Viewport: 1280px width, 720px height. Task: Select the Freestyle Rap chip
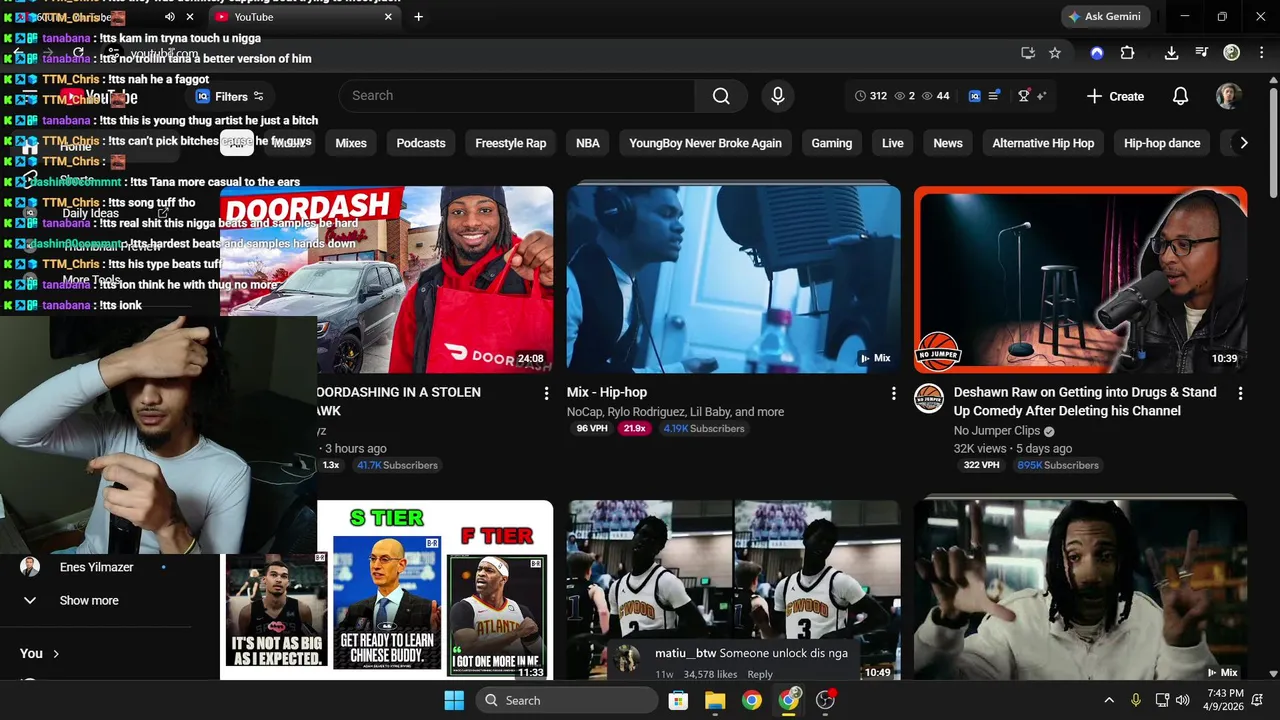510,143
